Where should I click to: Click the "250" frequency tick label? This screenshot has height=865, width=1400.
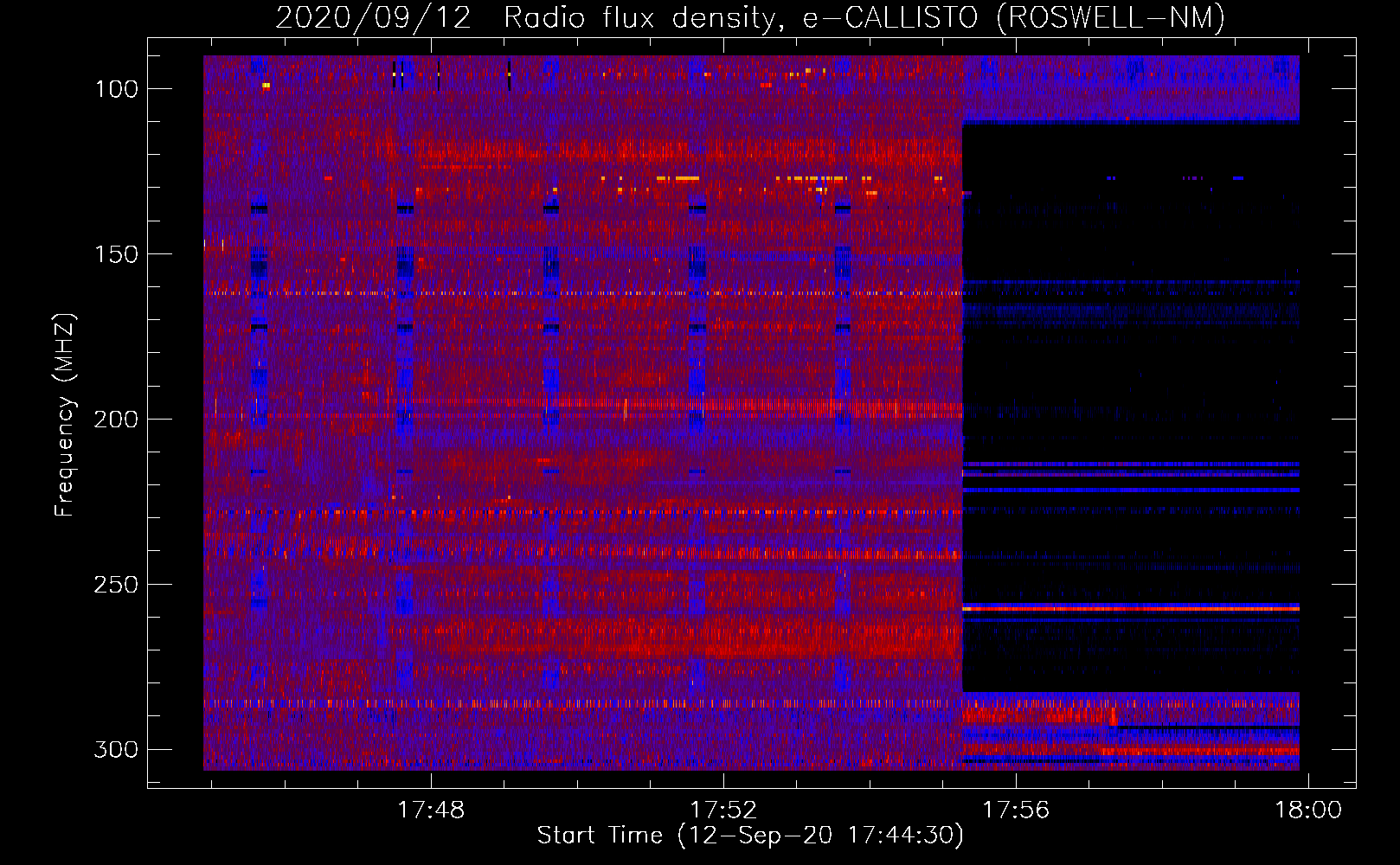pyautogui.click(x=116, y=585)
